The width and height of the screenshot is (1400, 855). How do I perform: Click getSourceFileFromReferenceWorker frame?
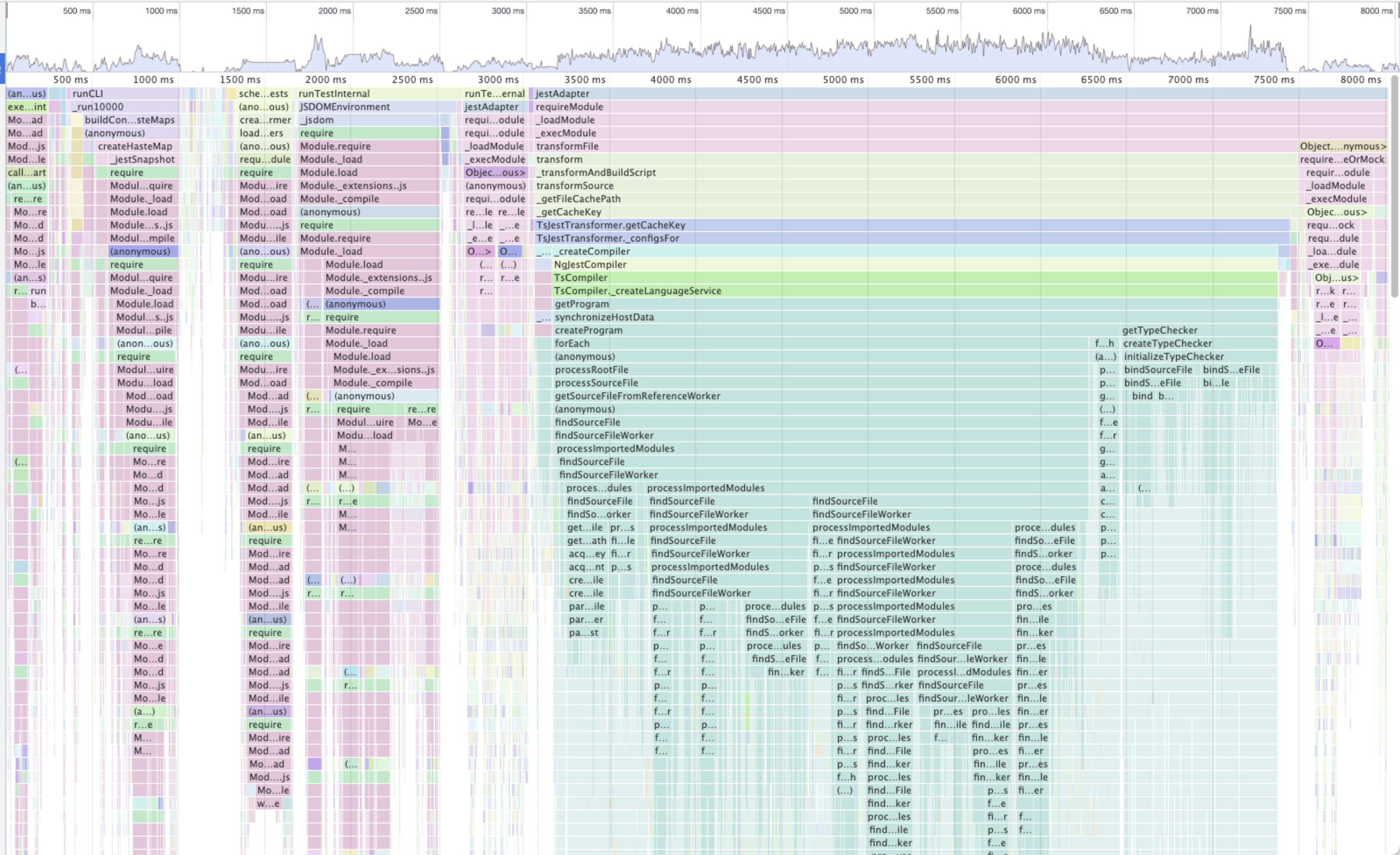821,396
